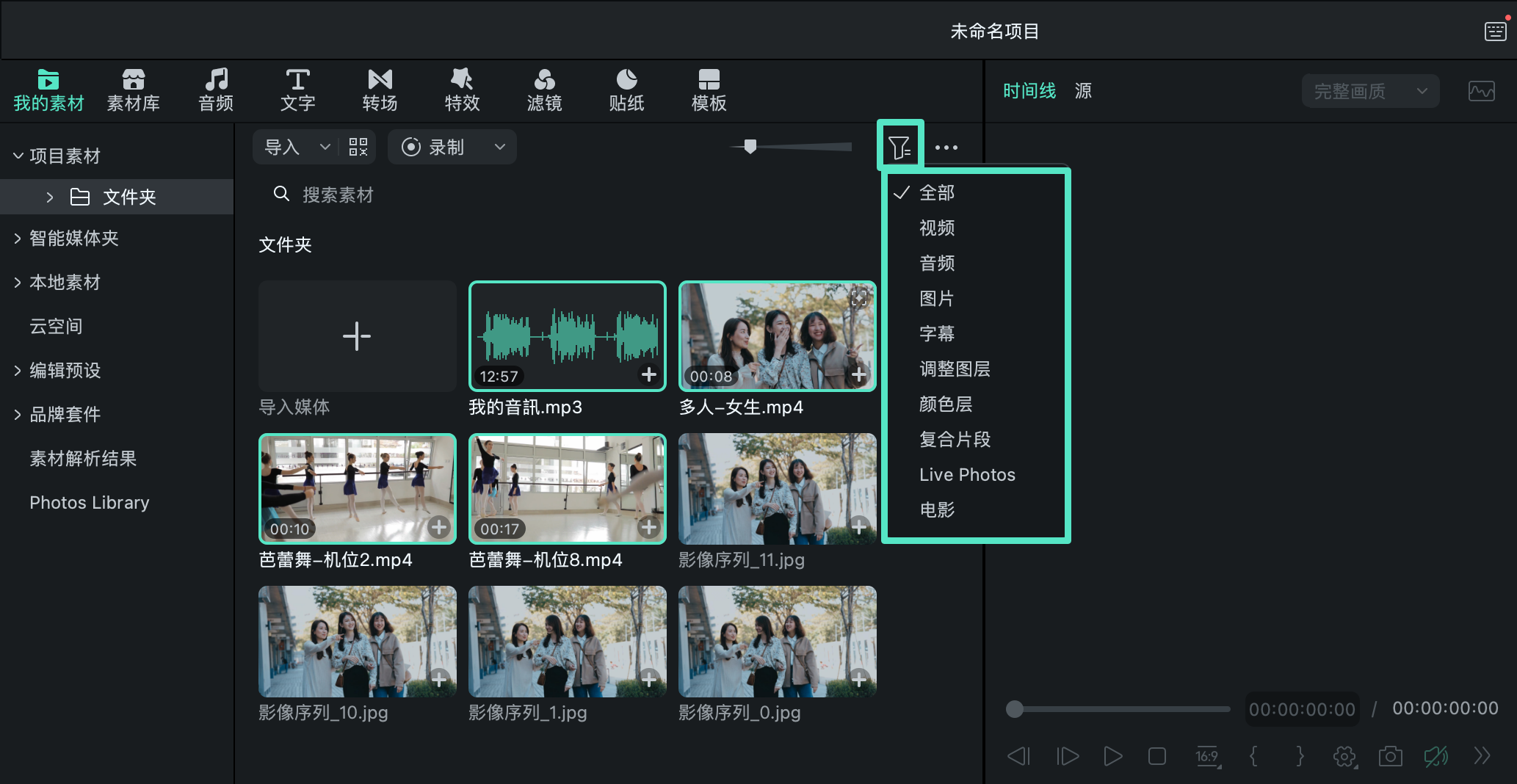Click the preview playhead scrubber
This screenshot has height=784, width=1517.
(x=1015, y=709)
